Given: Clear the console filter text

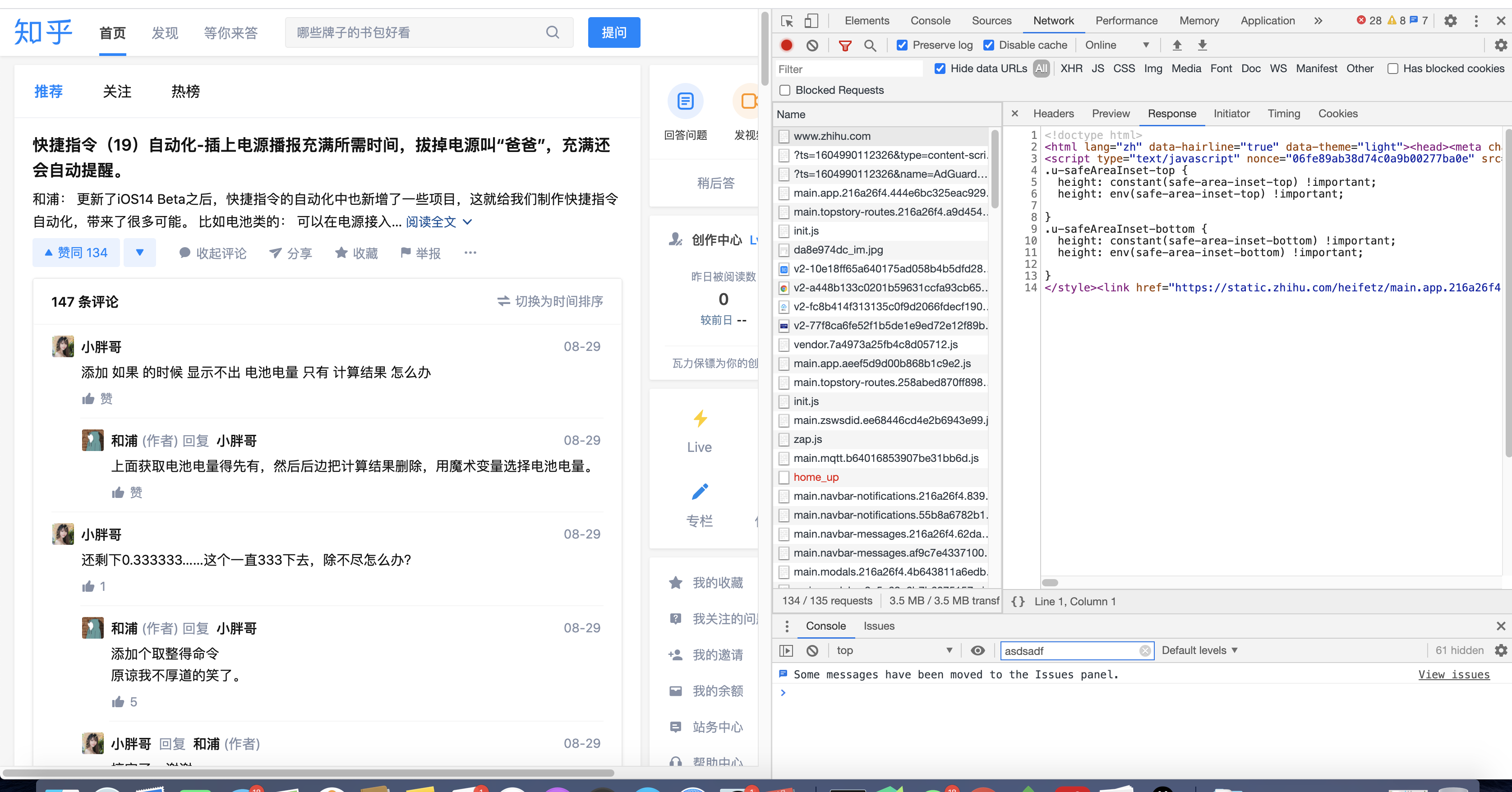Looking at the screenshot, I should pyautogui.click(x=1144, y=650).
